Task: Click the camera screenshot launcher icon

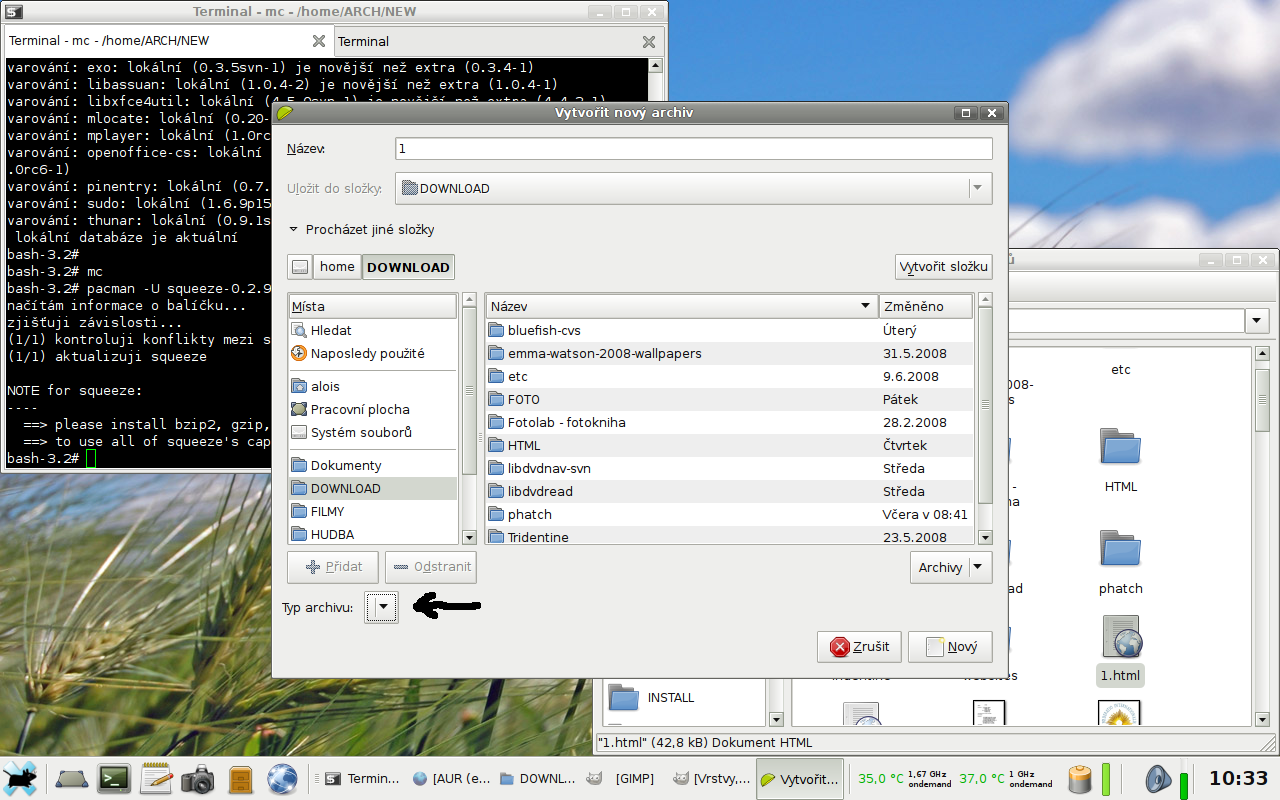Action: (198, 778)
